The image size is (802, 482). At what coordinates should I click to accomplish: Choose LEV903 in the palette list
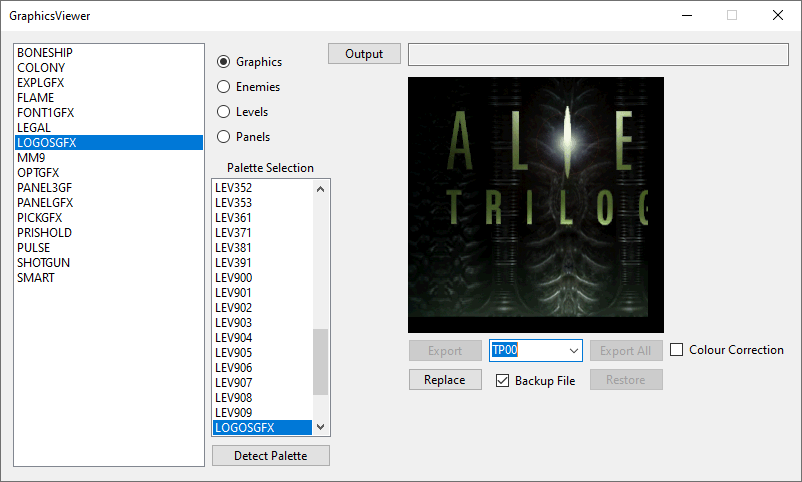pyautogui.click(x=262, y=323)
